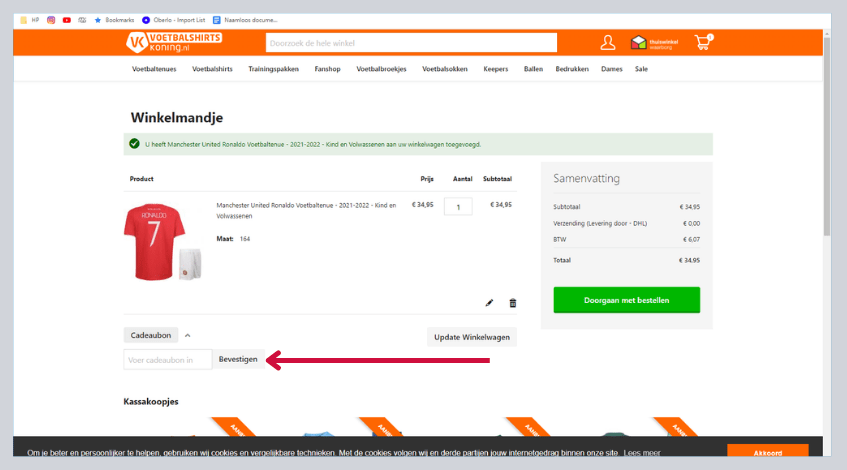847x470 pixels.
Task: Open the YouTube bookmark icon
Action: tap(66, 19)
